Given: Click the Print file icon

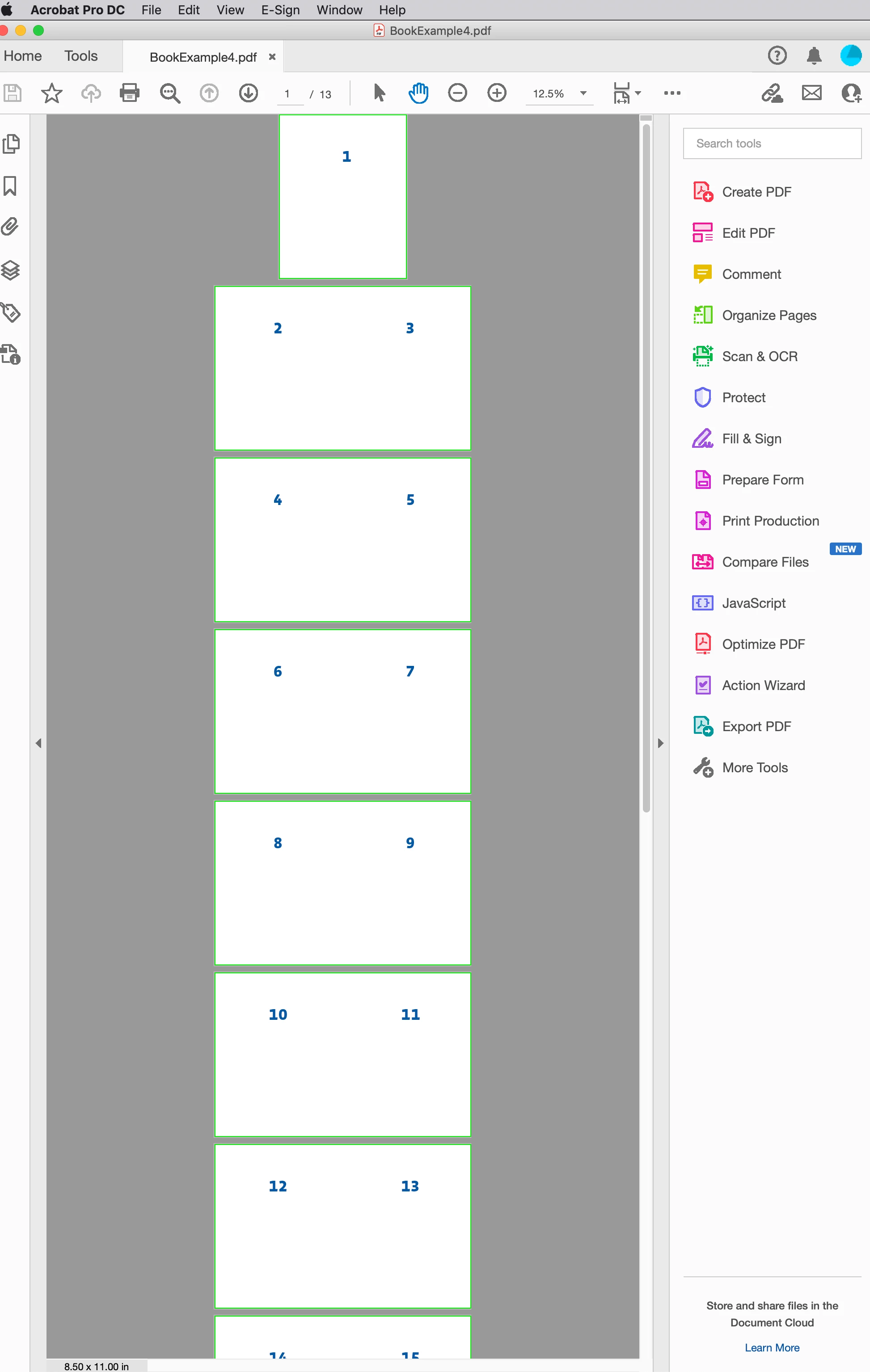Looking at the screenshot, I should click(x=129, y=93).
